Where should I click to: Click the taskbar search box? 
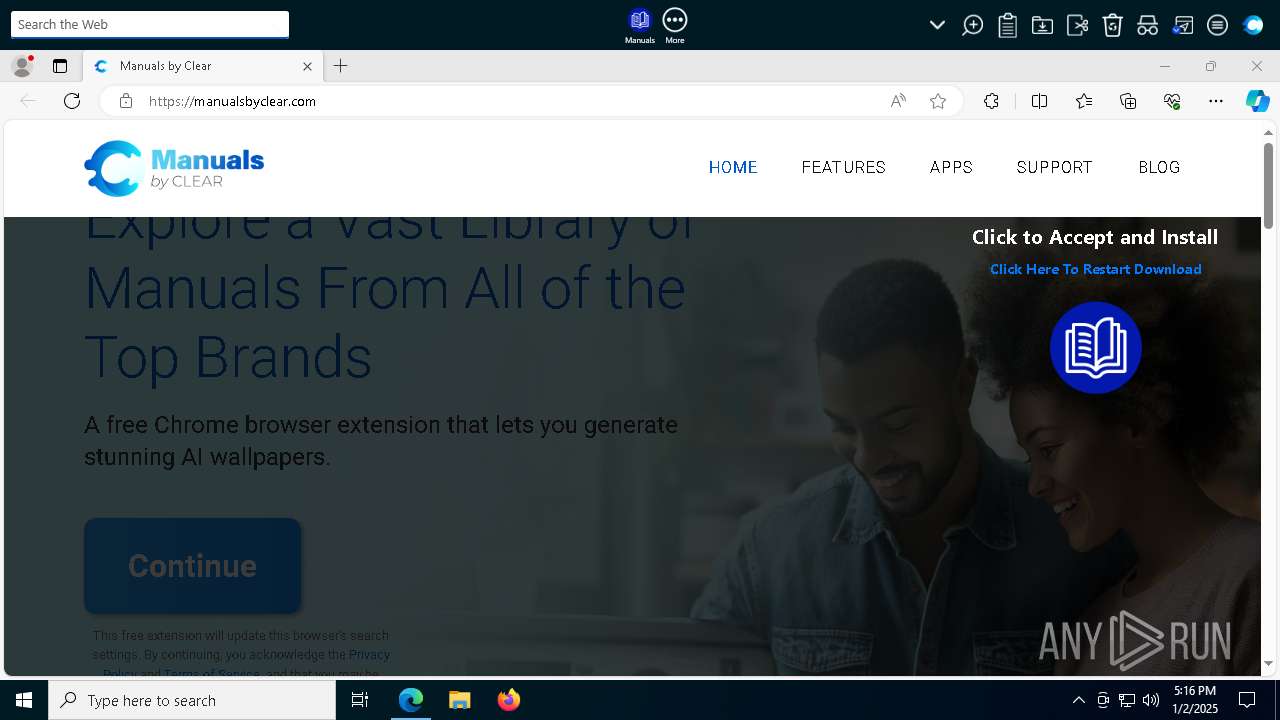tap(192, 700)
